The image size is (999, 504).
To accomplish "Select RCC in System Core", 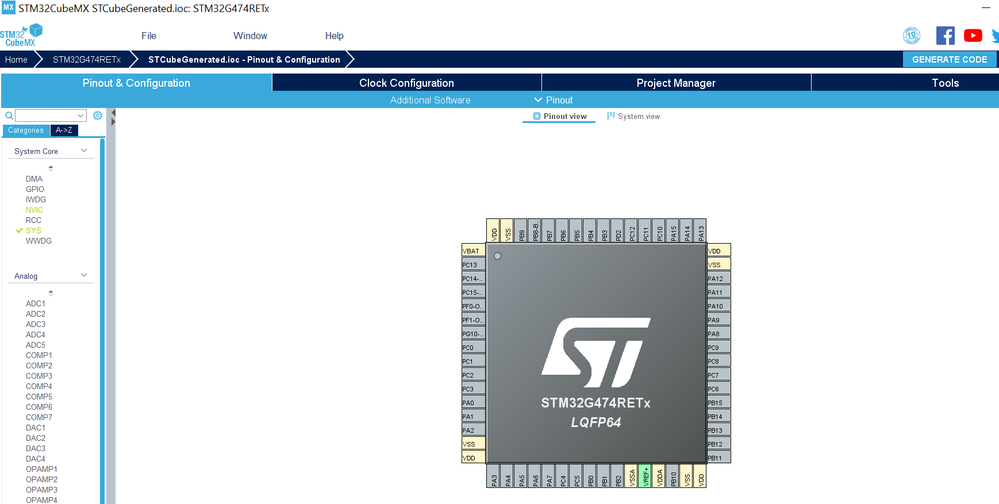I will (x=33, y=220).
